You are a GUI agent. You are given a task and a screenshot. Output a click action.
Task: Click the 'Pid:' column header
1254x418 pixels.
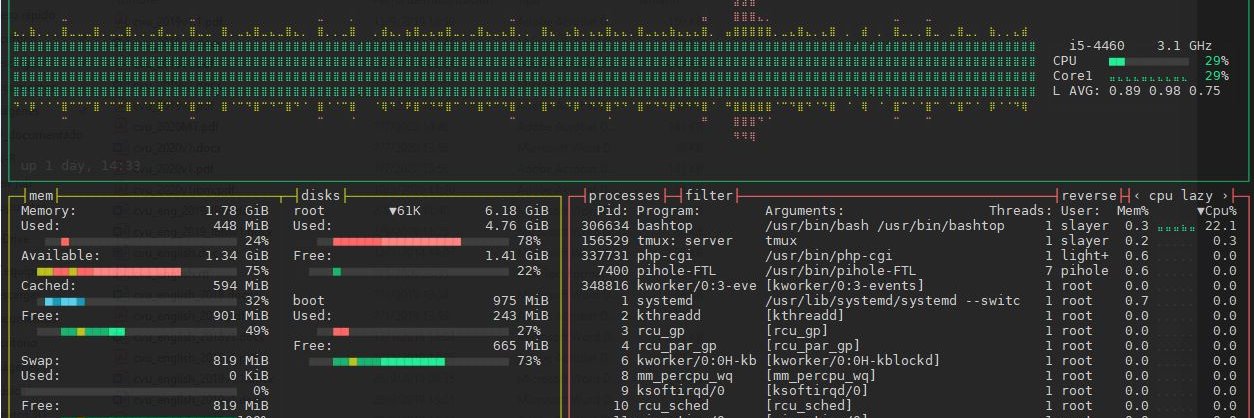click(x=612, y=211)
